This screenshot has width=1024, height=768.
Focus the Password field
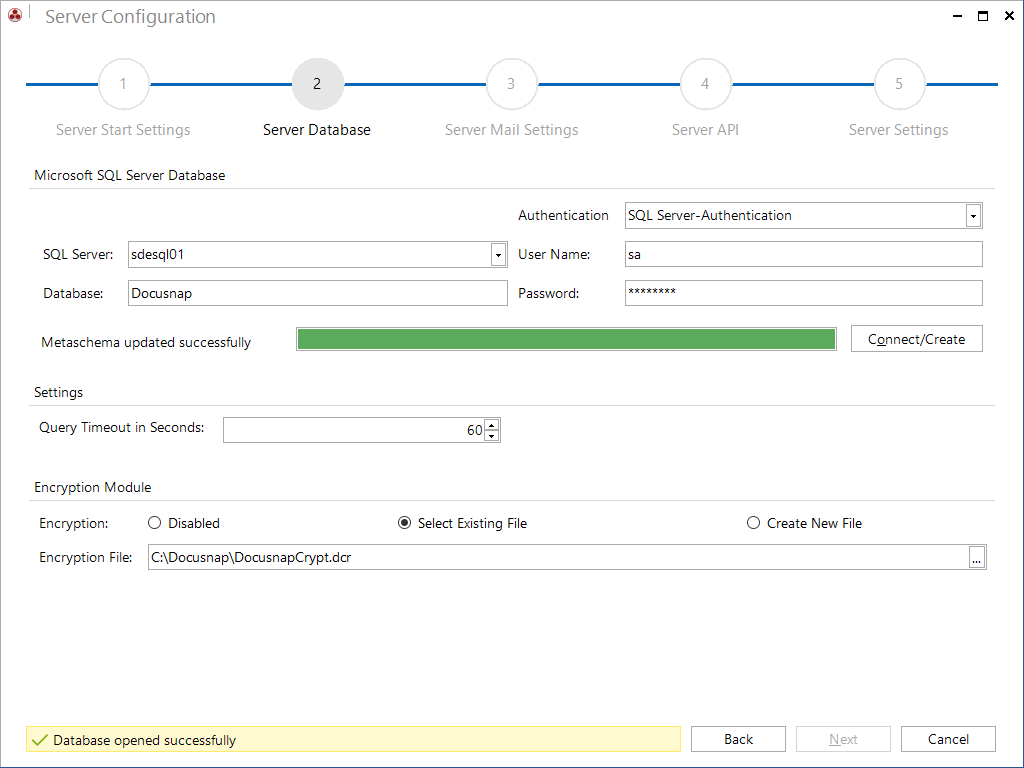(803, 293)
